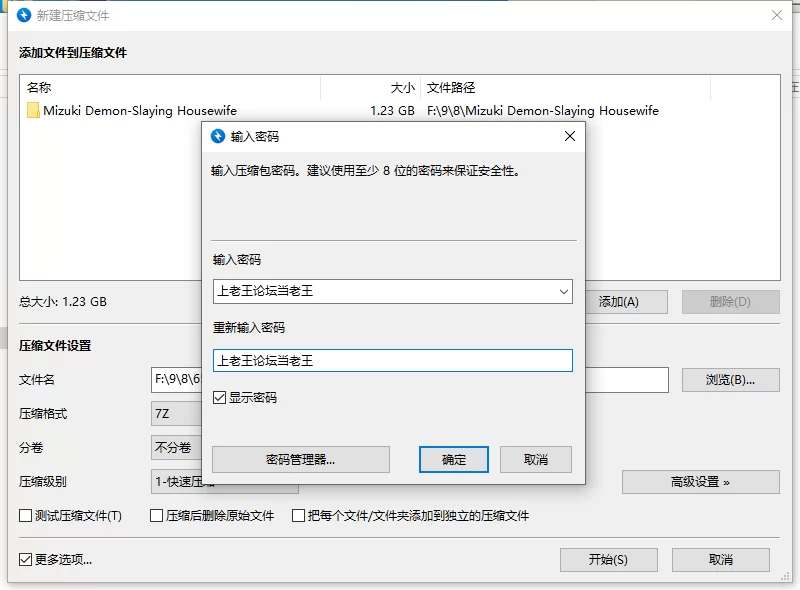
Task: Check 把每个文件/文件夹添加到独立的压缩文件
Action: click(x=298, y=515)
